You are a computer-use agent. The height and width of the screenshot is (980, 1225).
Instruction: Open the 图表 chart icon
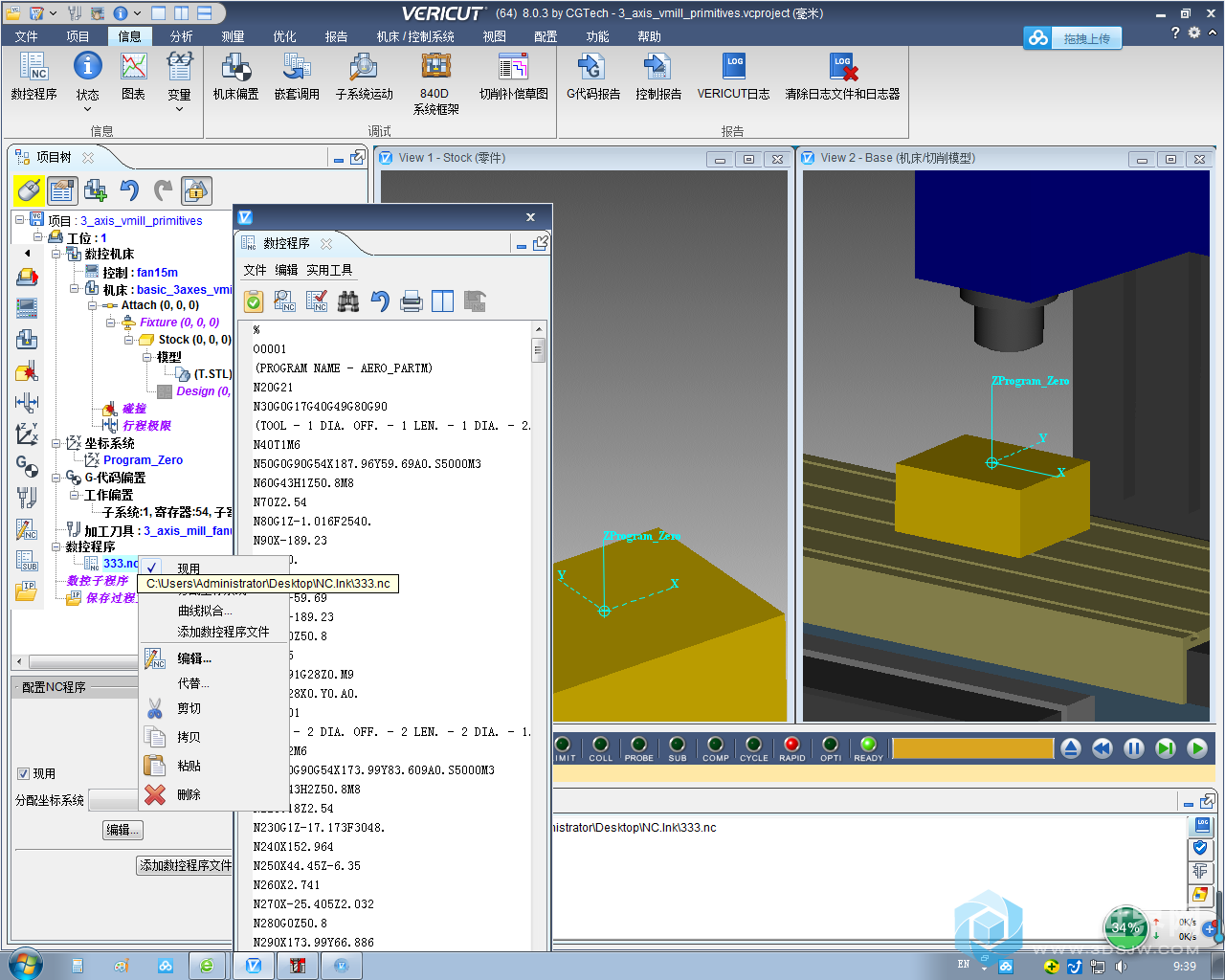pyautogui.click(x=134, y=76)
